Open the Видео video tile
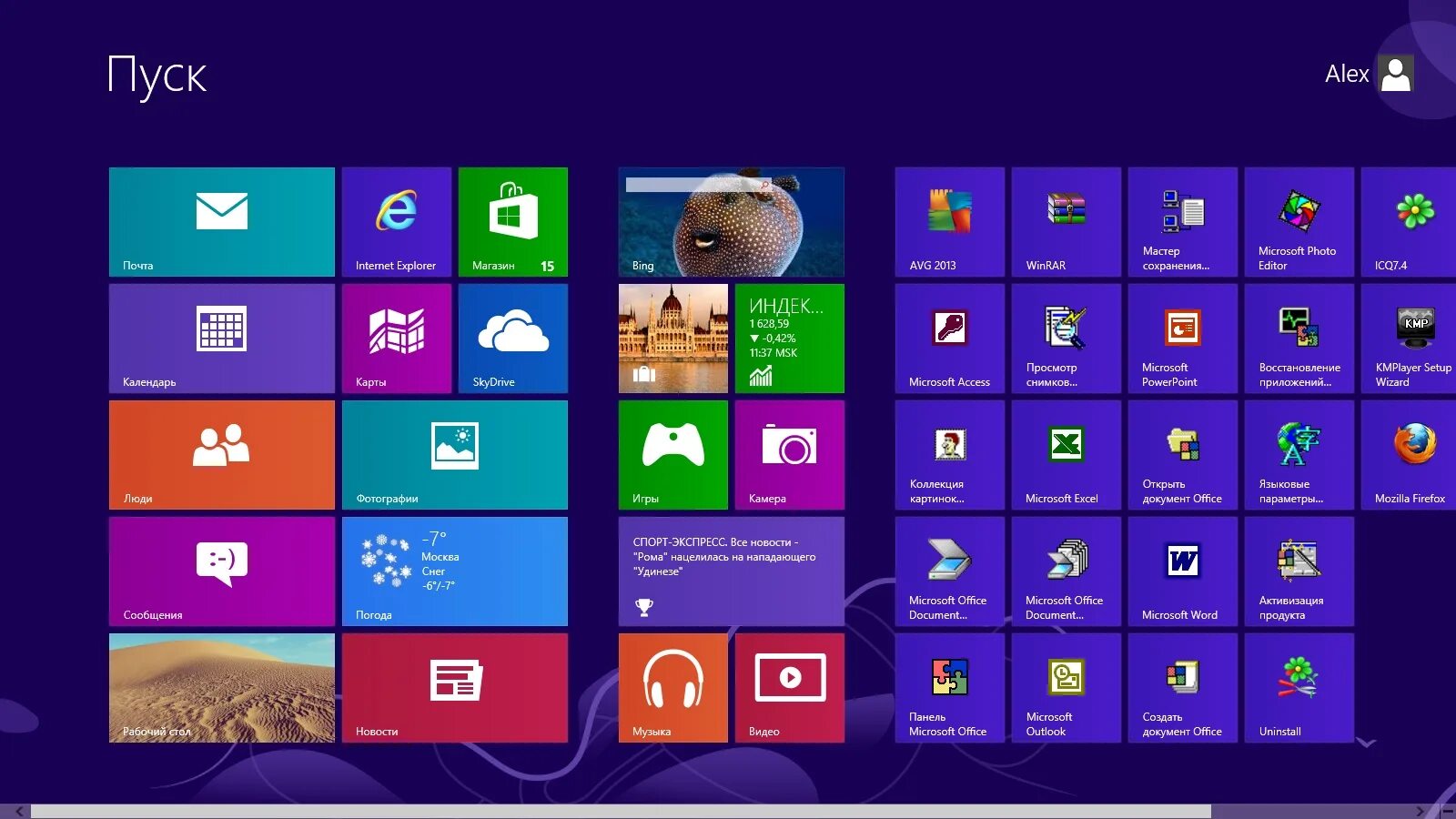The height and width of the screenshot is (819, 1456). [790, 688]
